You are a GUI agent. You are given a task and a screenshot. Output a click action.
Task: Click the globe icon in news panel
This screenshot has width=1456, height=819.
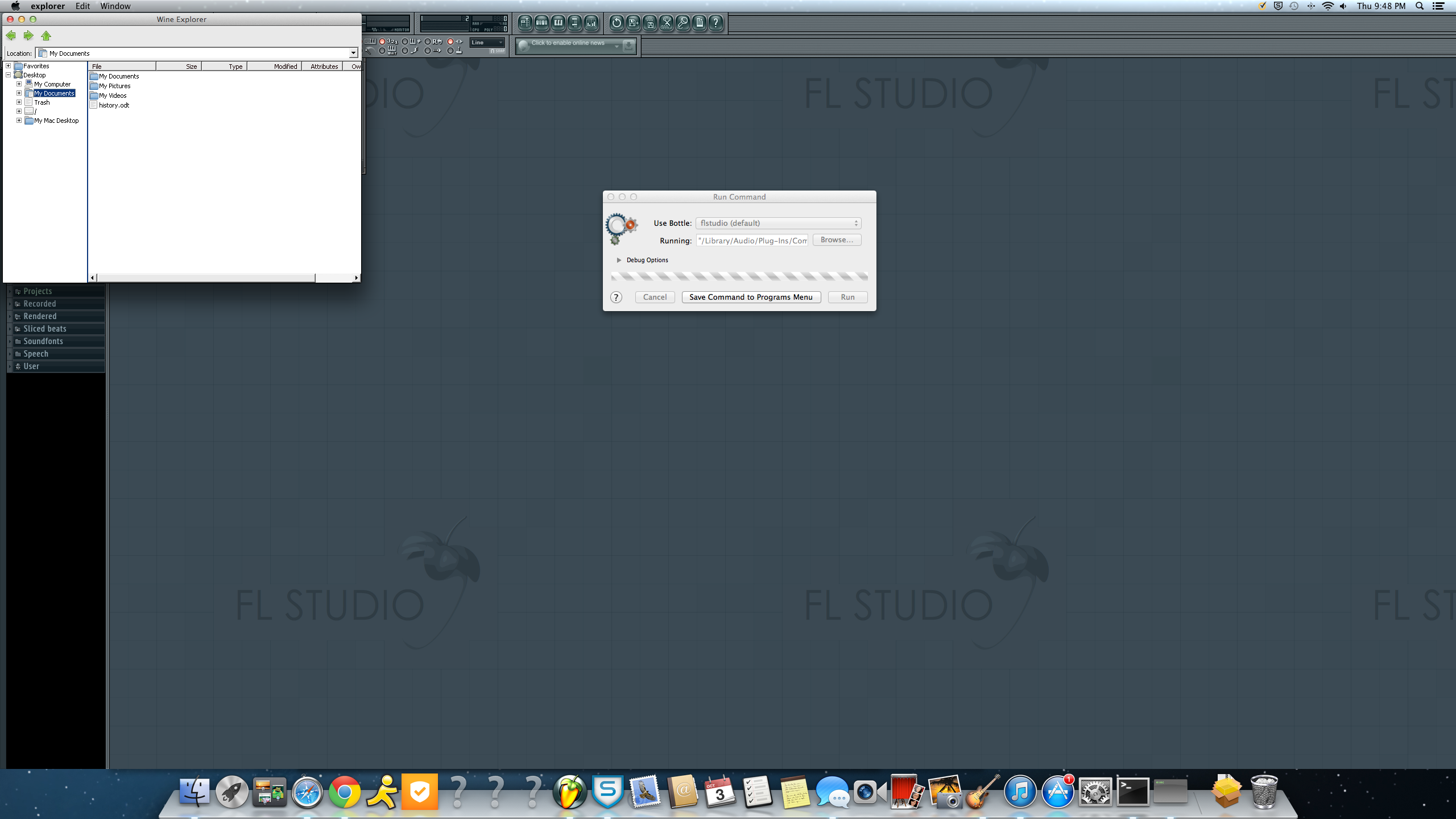pyautogui.click(x=524, y=45)
